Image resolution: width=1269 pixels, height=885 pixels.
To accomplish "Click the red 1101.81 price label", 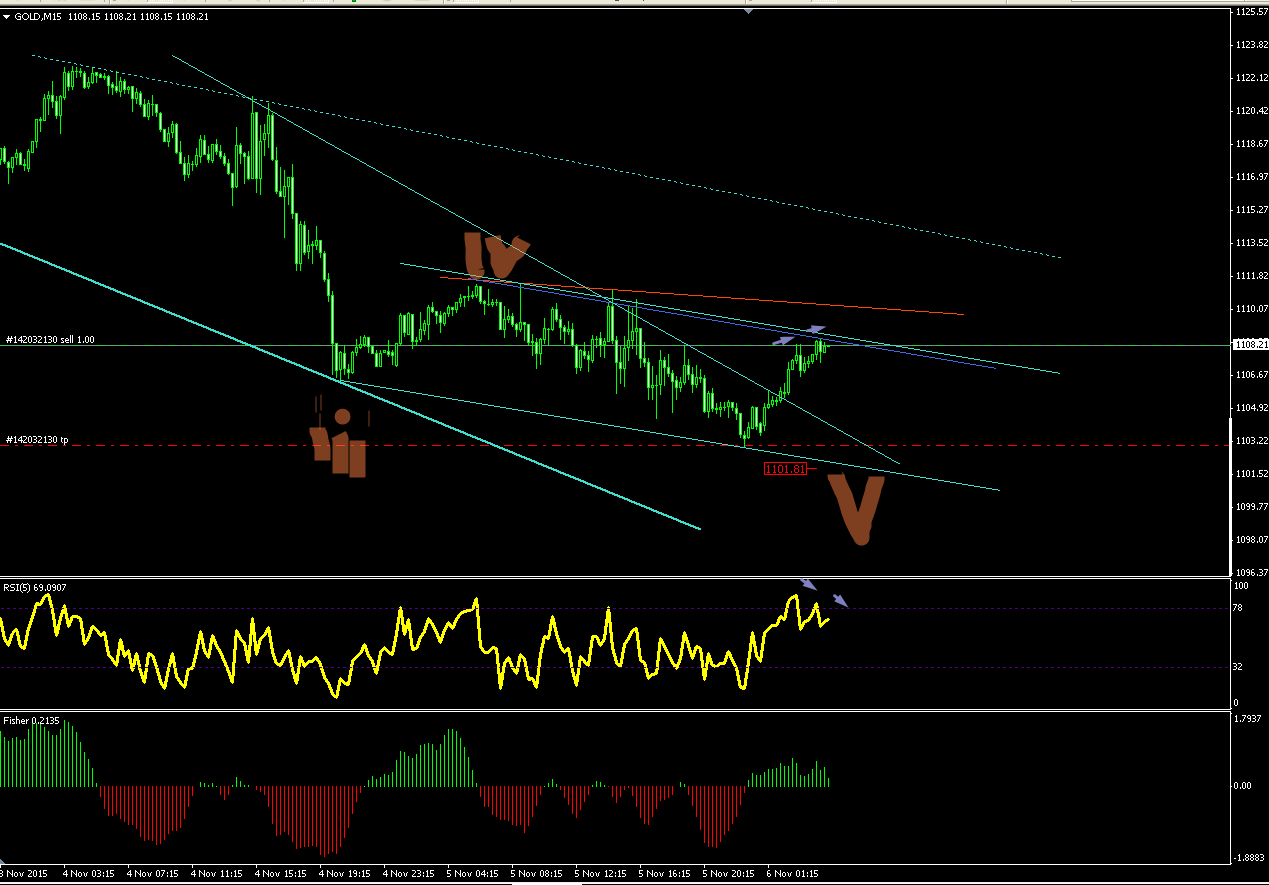I will (784, 469).
